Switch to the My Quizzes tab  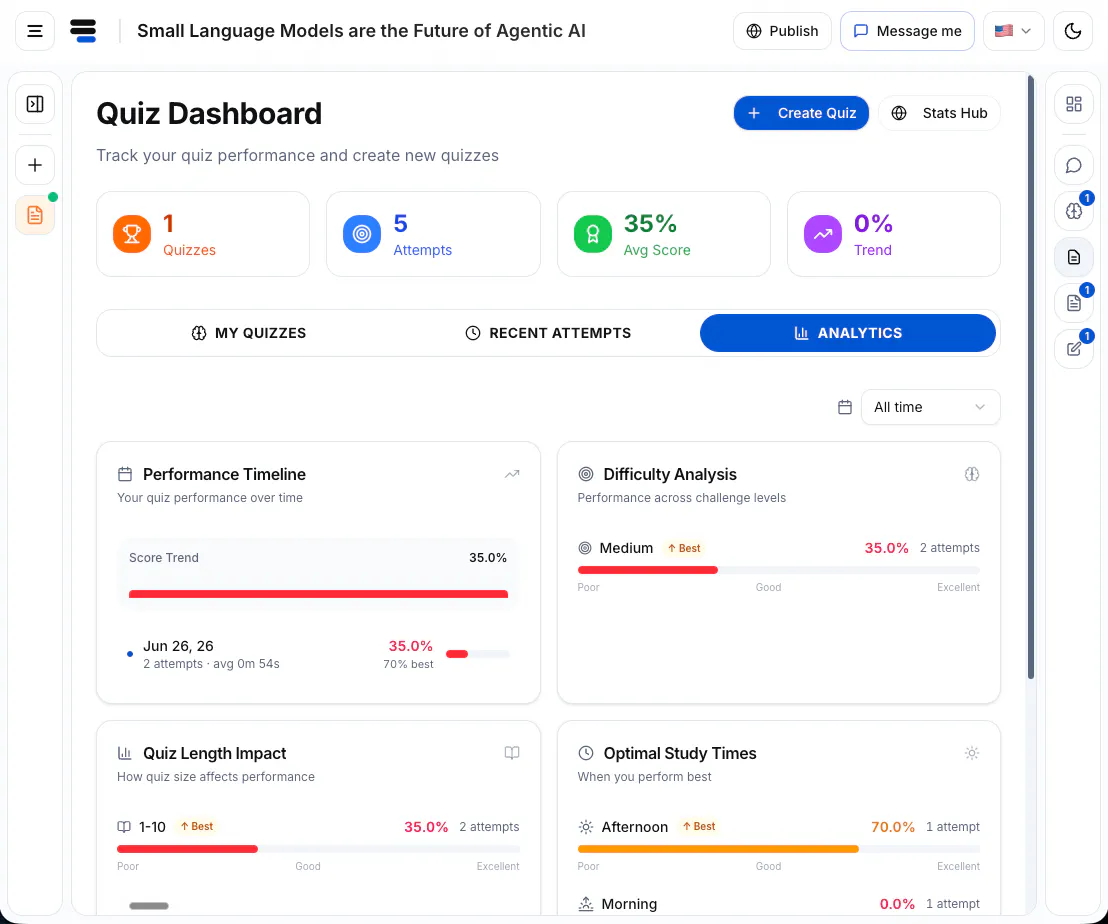point(249,333)
